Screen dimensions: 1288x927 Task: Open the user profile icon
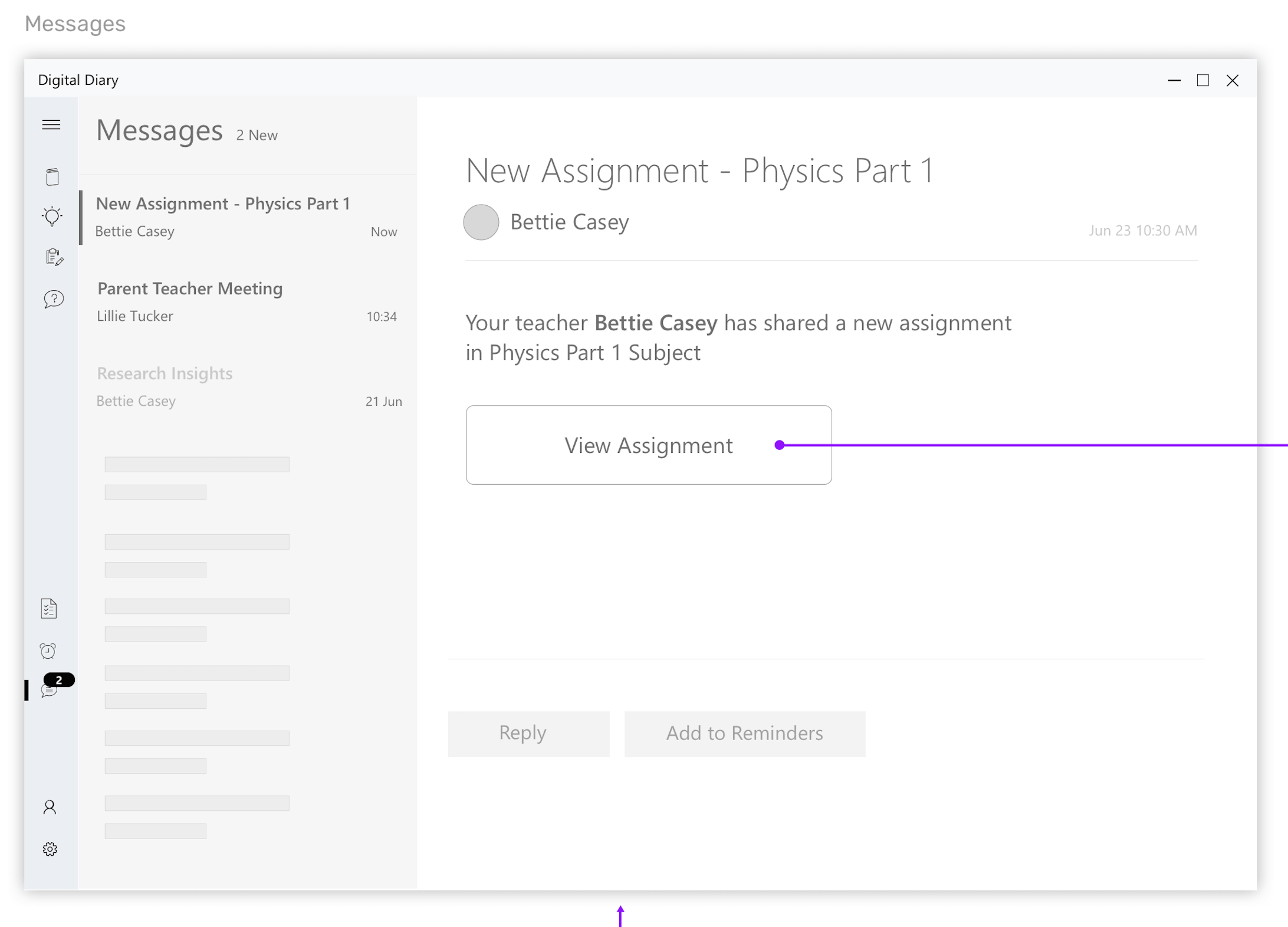pyautogui.click(x=50, y=807)
